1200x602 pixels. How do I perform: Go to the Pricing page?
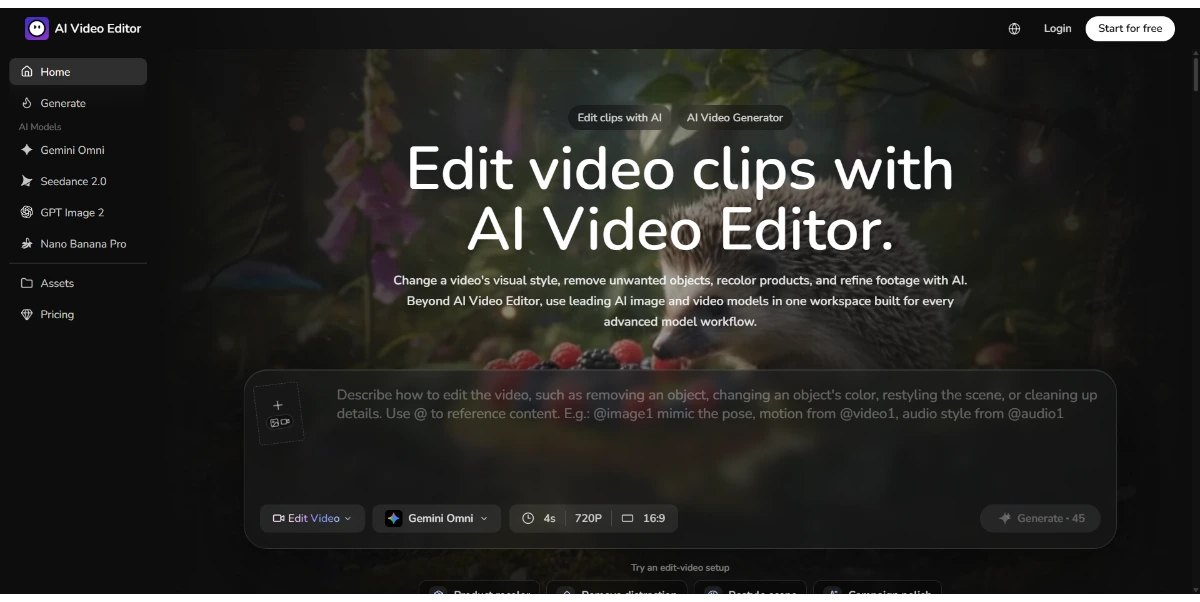pyautogui.click(x=78, y=314)
